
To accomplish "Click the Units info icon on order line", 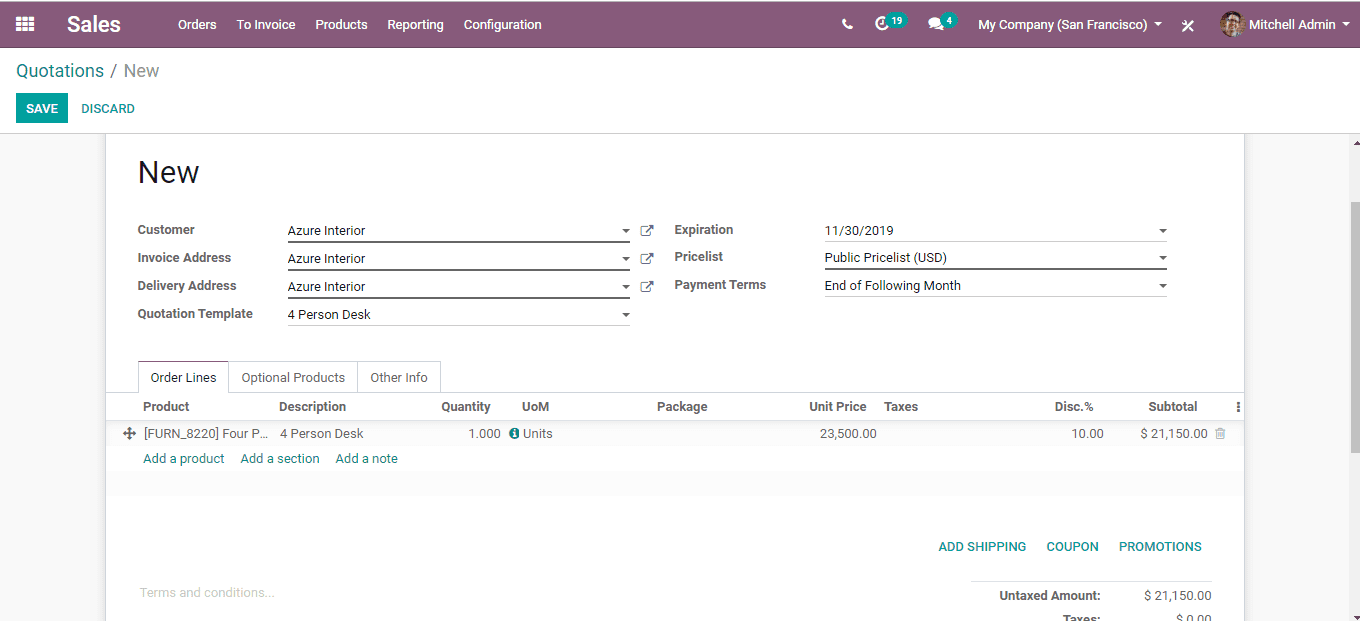I will (x=513, y=433).
